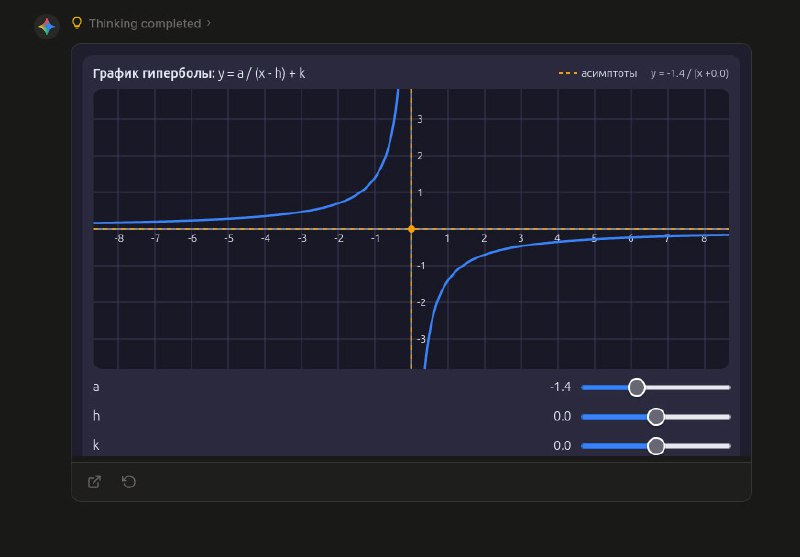800x557 pixels.
Task: Click the dashed orange асимптоты legend marker
Action: coord(567,73)
